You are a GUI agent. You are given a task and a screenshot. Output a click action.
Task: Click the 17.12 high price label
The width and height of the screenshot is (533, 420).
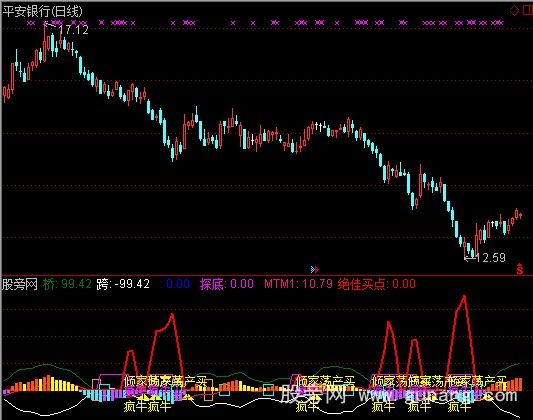coord(74,30)
